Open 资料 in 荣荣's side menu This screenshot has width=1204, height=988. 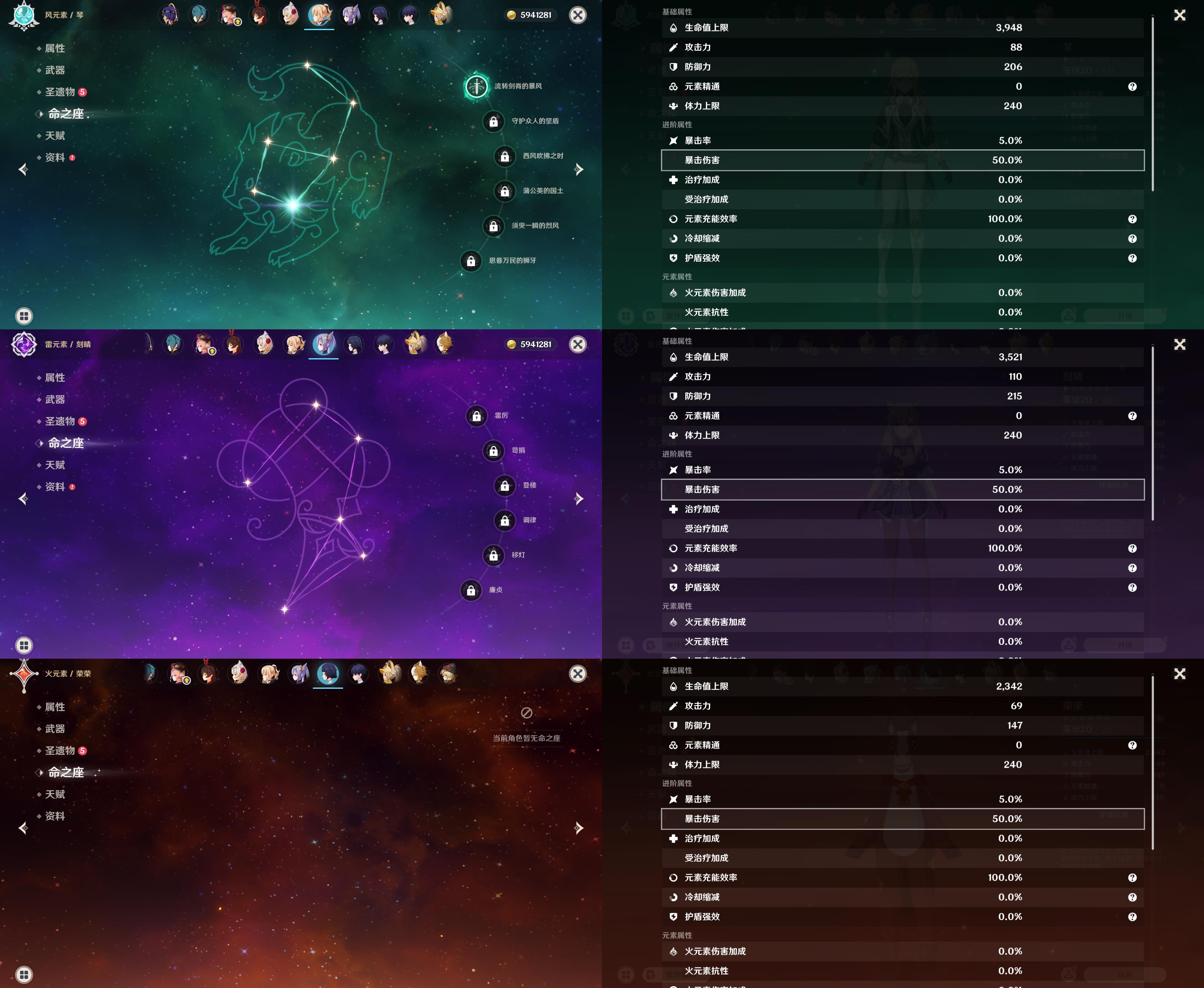(x=55, y=816)
